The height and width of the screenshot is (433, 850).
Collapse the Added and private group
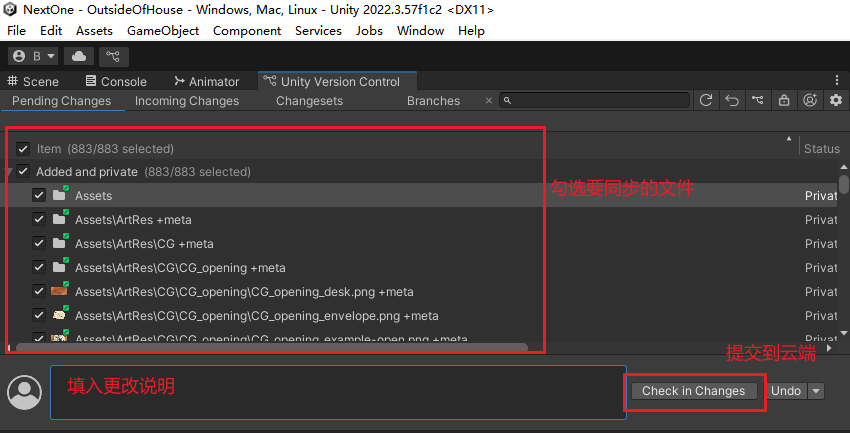(x=8, y=172)
